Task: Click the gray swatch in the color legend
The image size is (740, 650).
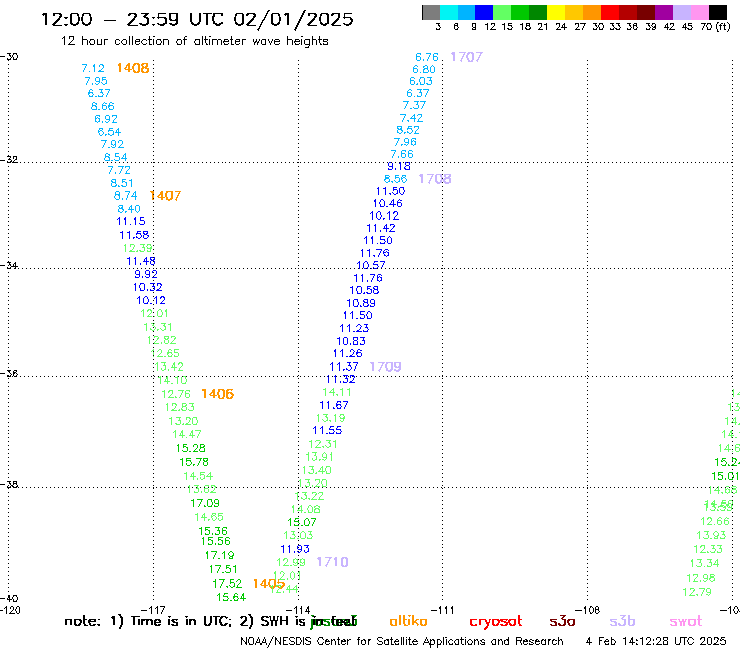Action: click(431, 12)
